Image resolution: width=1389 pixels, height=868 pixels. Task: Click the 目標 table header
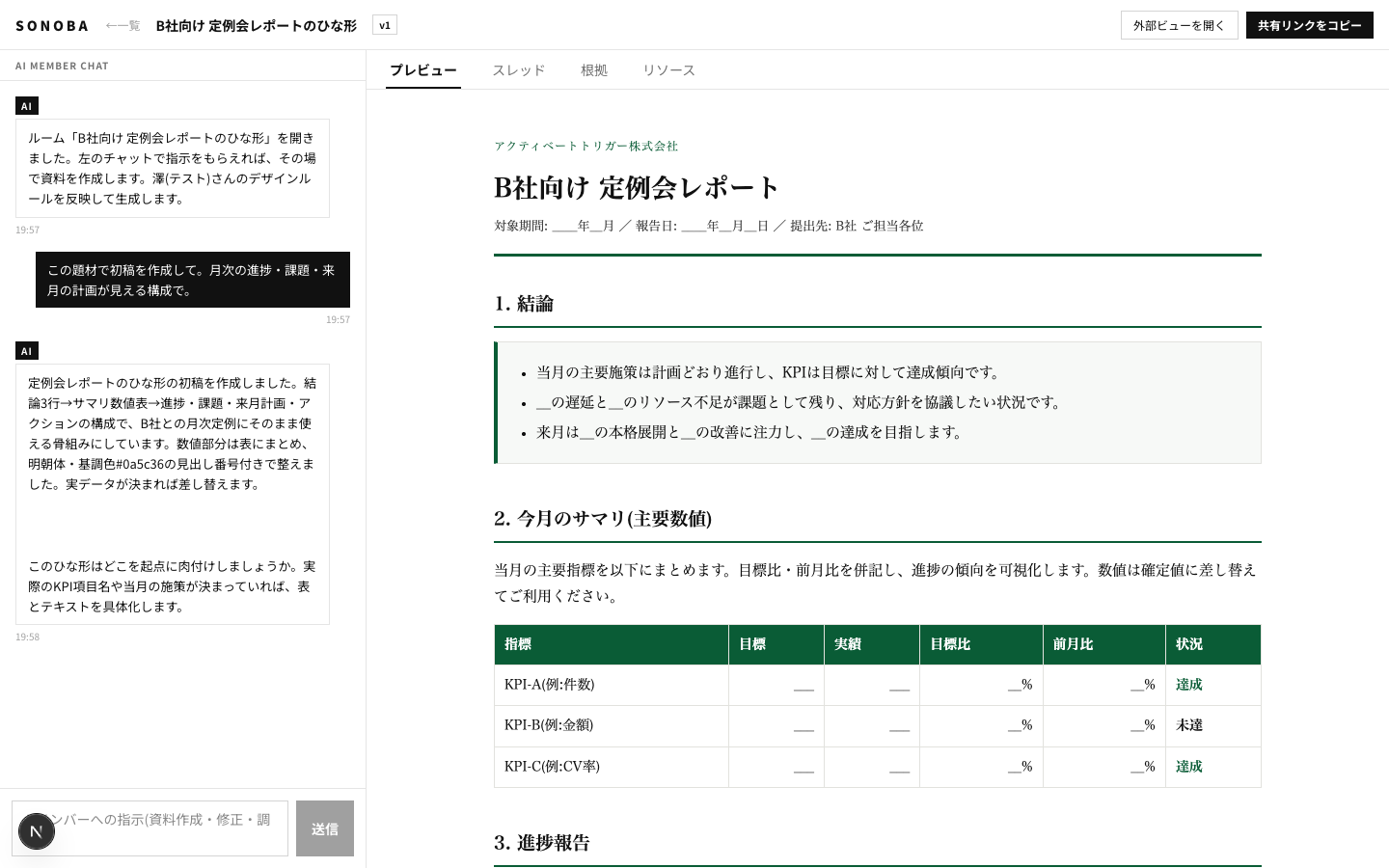[776, 644]
